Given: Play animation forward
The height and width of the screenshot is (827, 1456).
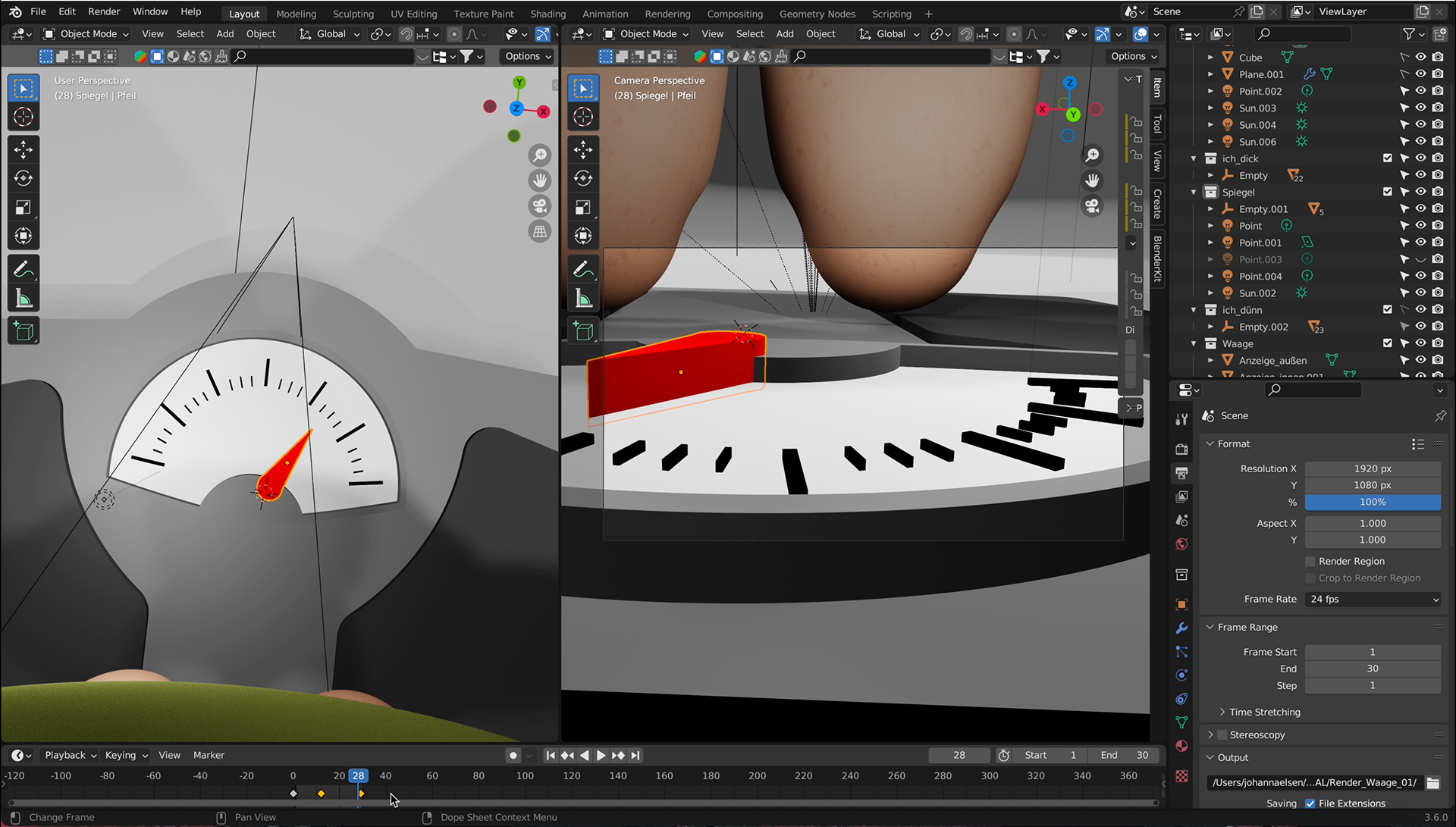Looking at the screenshot, I should coord(601,755).
